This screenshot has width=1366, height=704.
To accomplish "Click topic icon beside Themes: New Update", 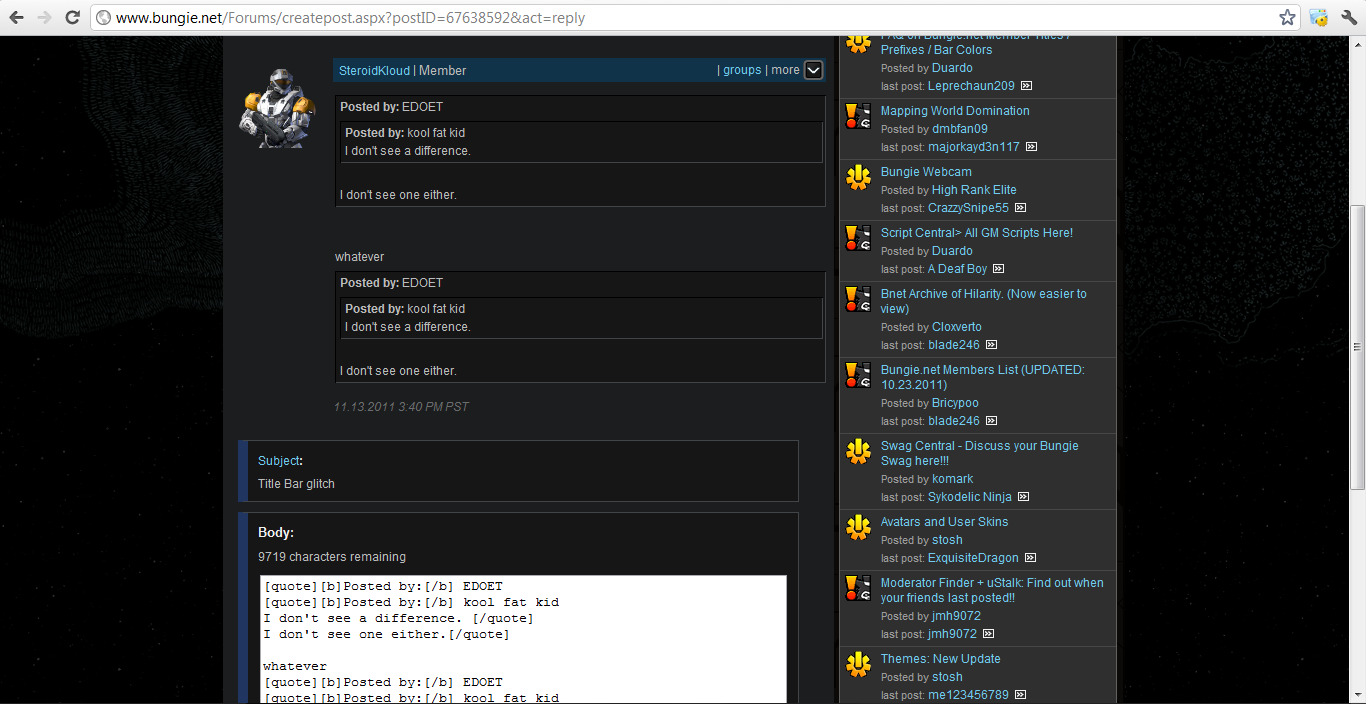I will (858, 664).
